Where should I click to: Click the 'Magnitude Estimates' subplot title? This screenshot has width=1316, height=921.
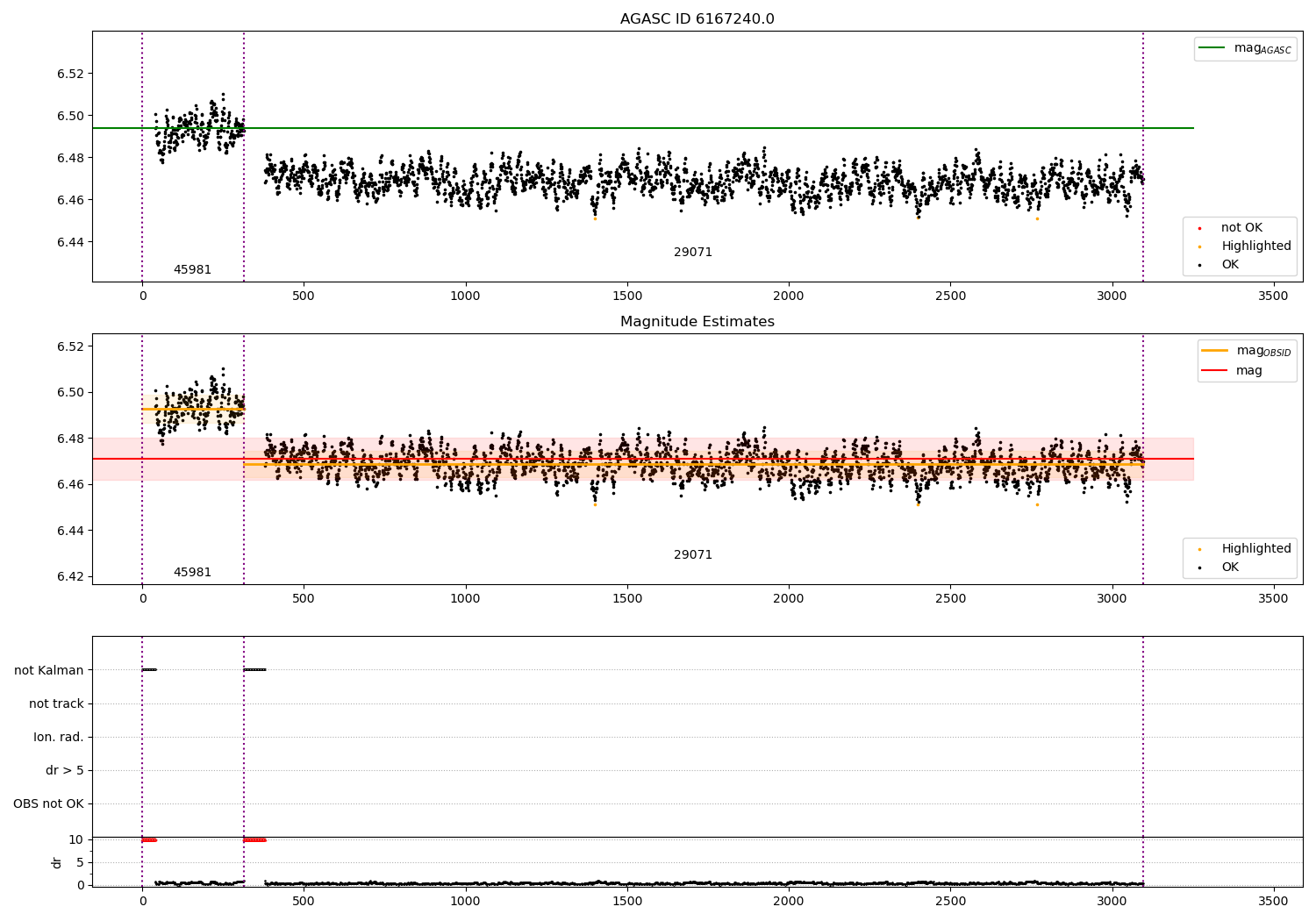click(x=697, y=322)
